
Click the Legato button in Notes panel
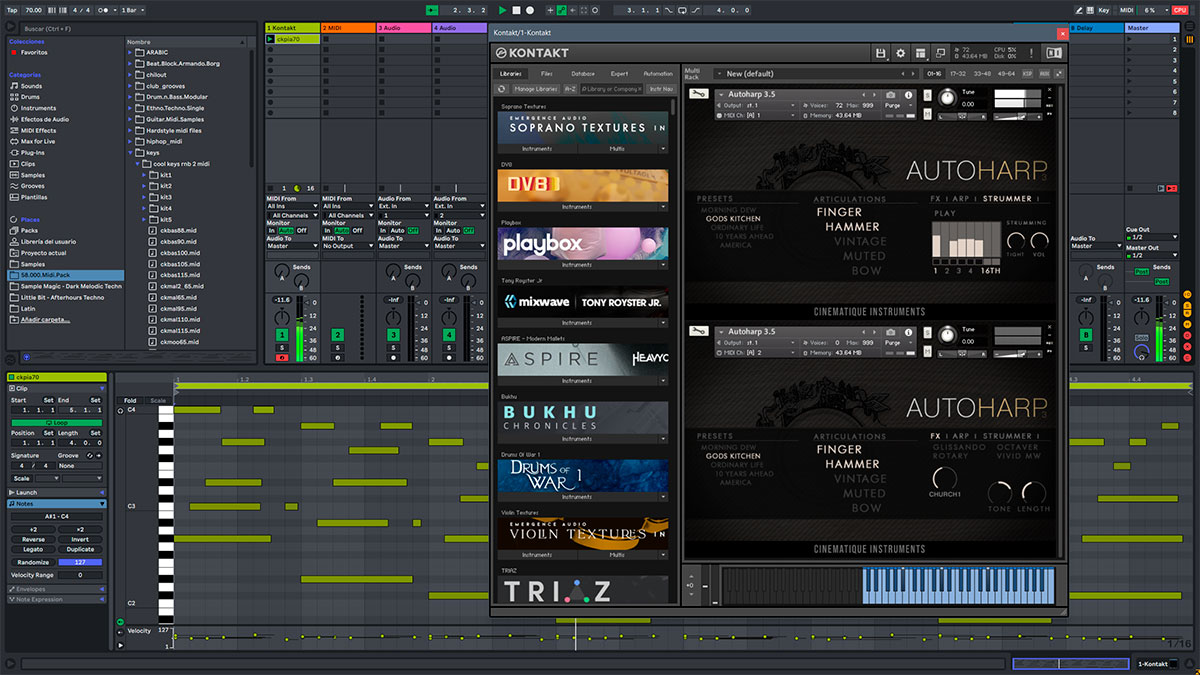pos(33,549)
